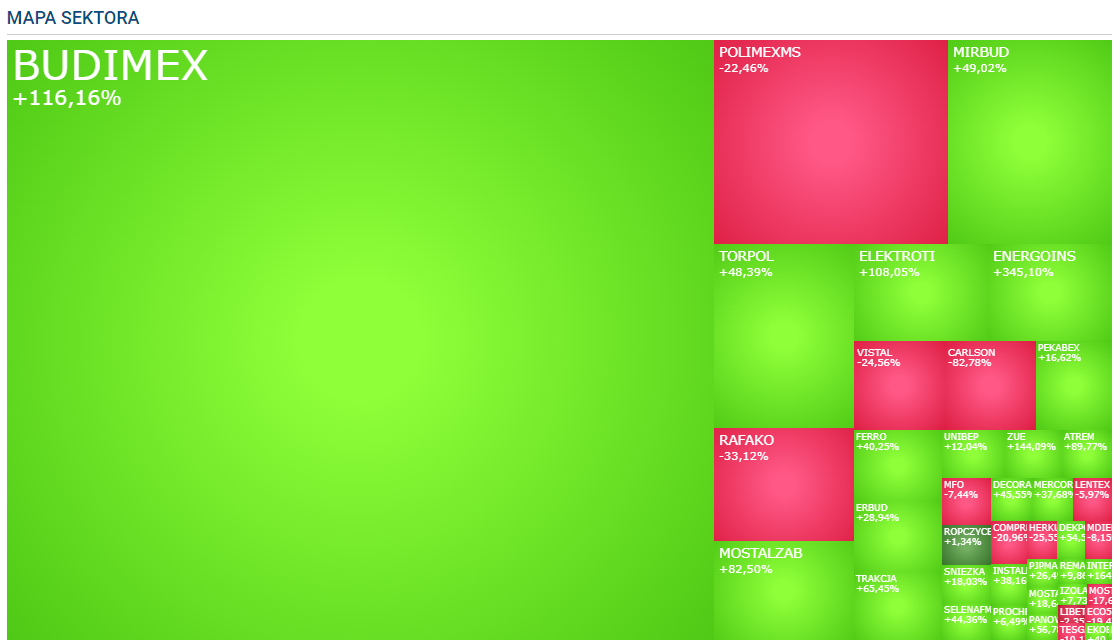Select the ELEKTROTI tile
Image resolution: width=1113 pixels, height=641 pixels.
pos(920,292)
